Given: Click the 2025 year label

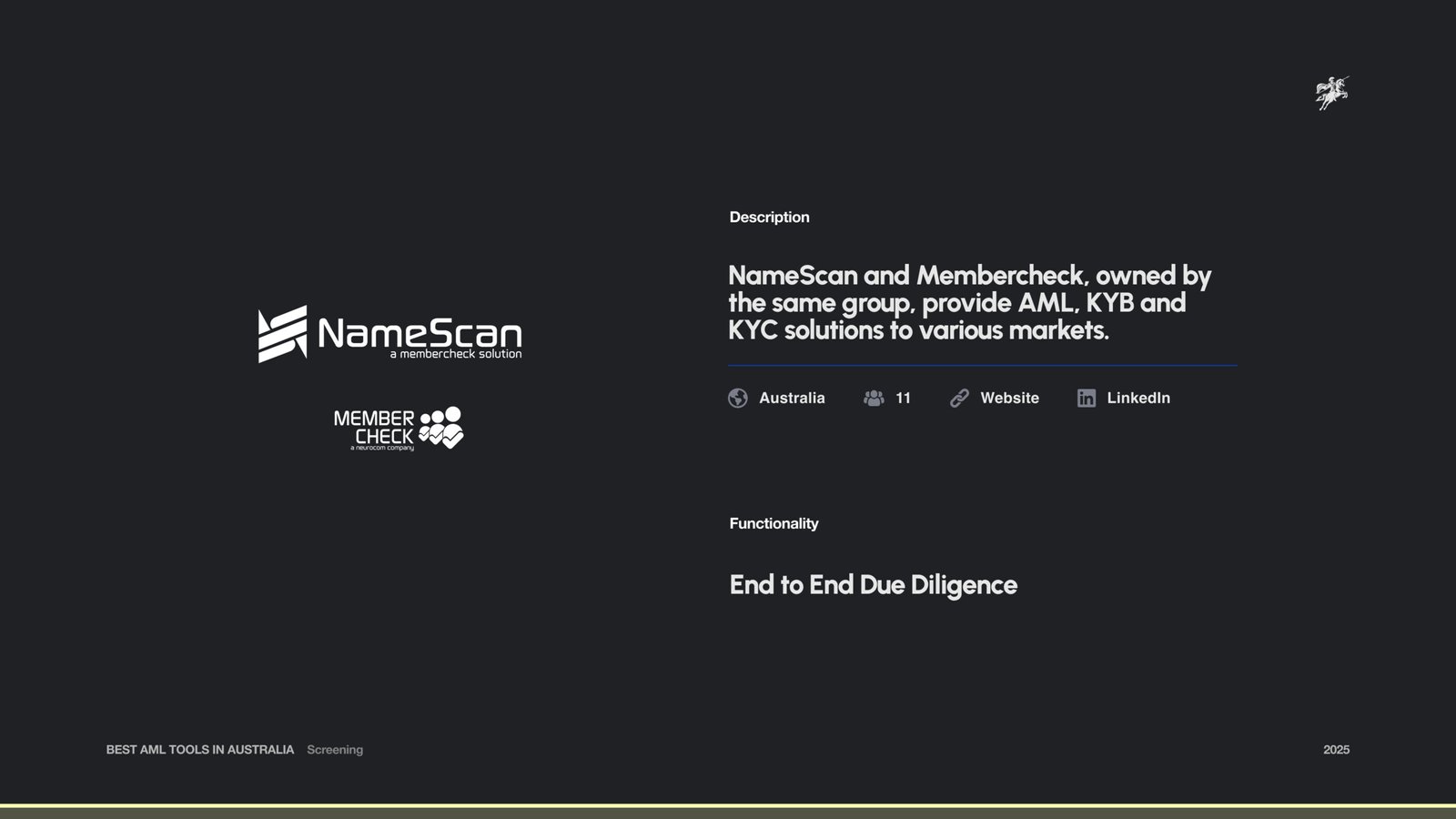Looking at the screenshot, I should (x=1336, y=750).
